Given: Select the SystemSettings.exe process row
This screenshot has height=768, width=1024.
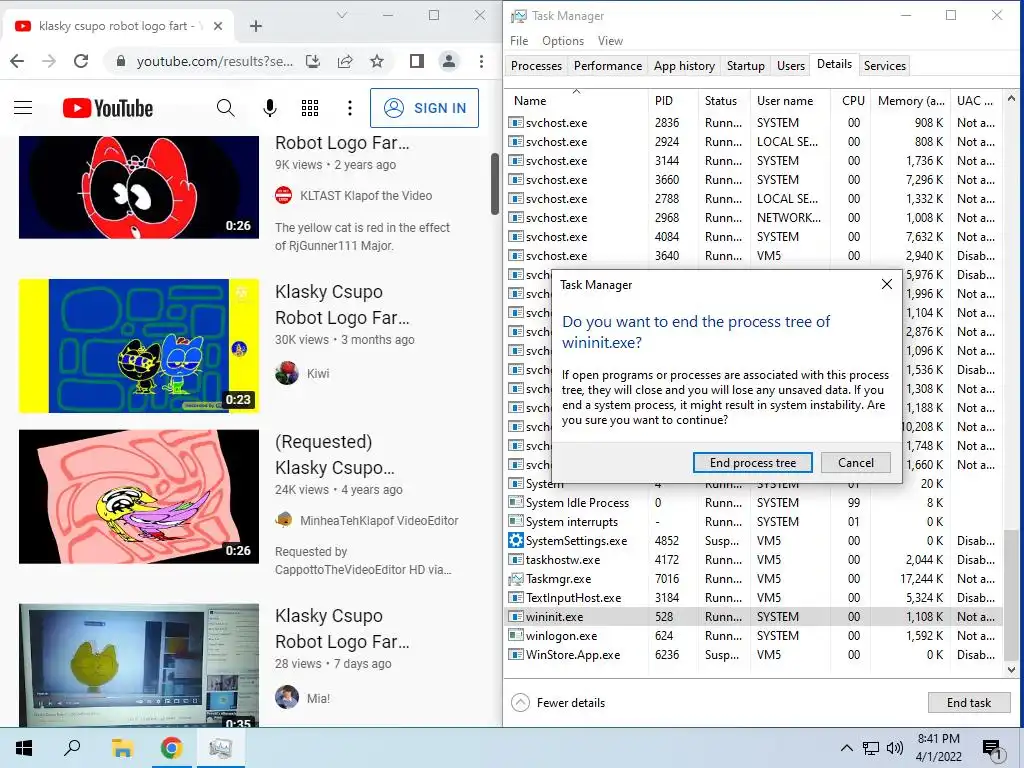Looking at the screenshot, I should pyautogui.click(x=753, y=541).
